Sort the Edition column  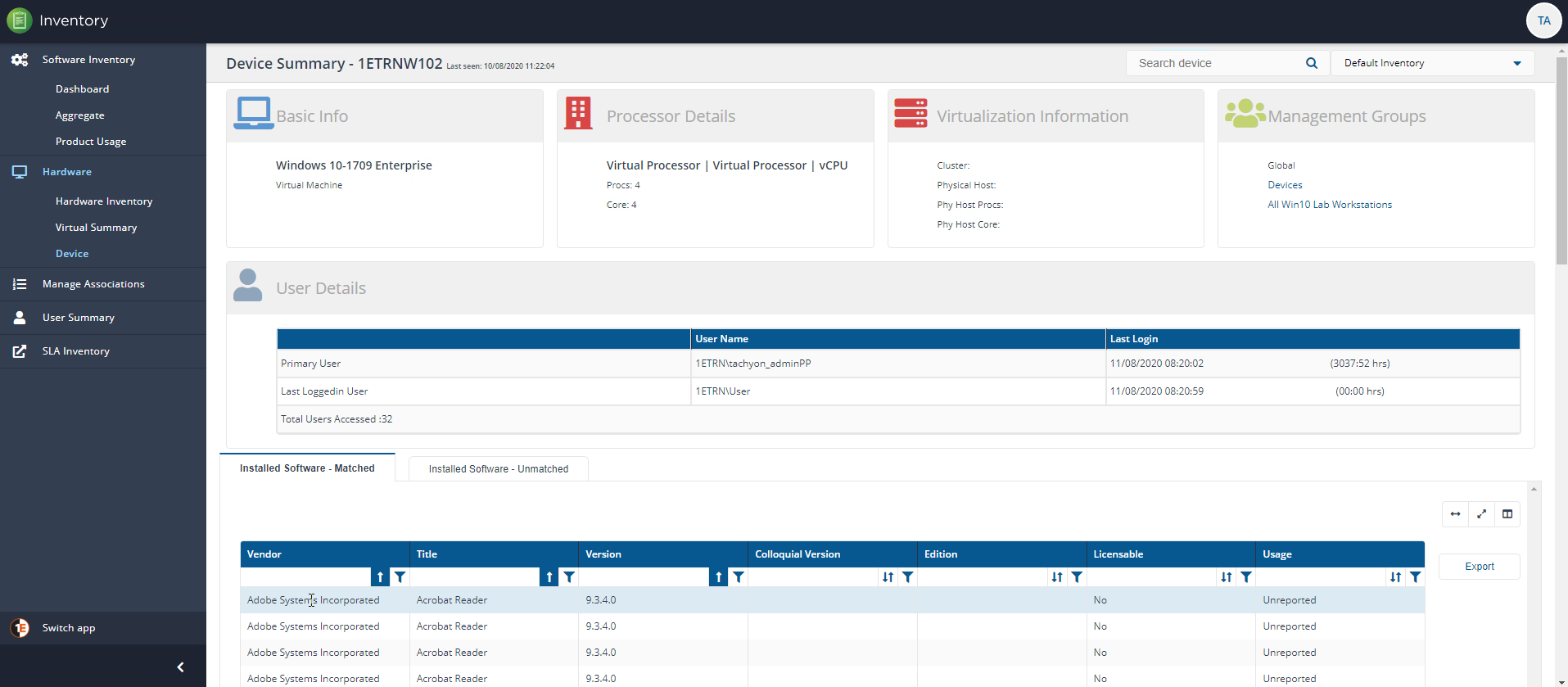point(1057,577)
